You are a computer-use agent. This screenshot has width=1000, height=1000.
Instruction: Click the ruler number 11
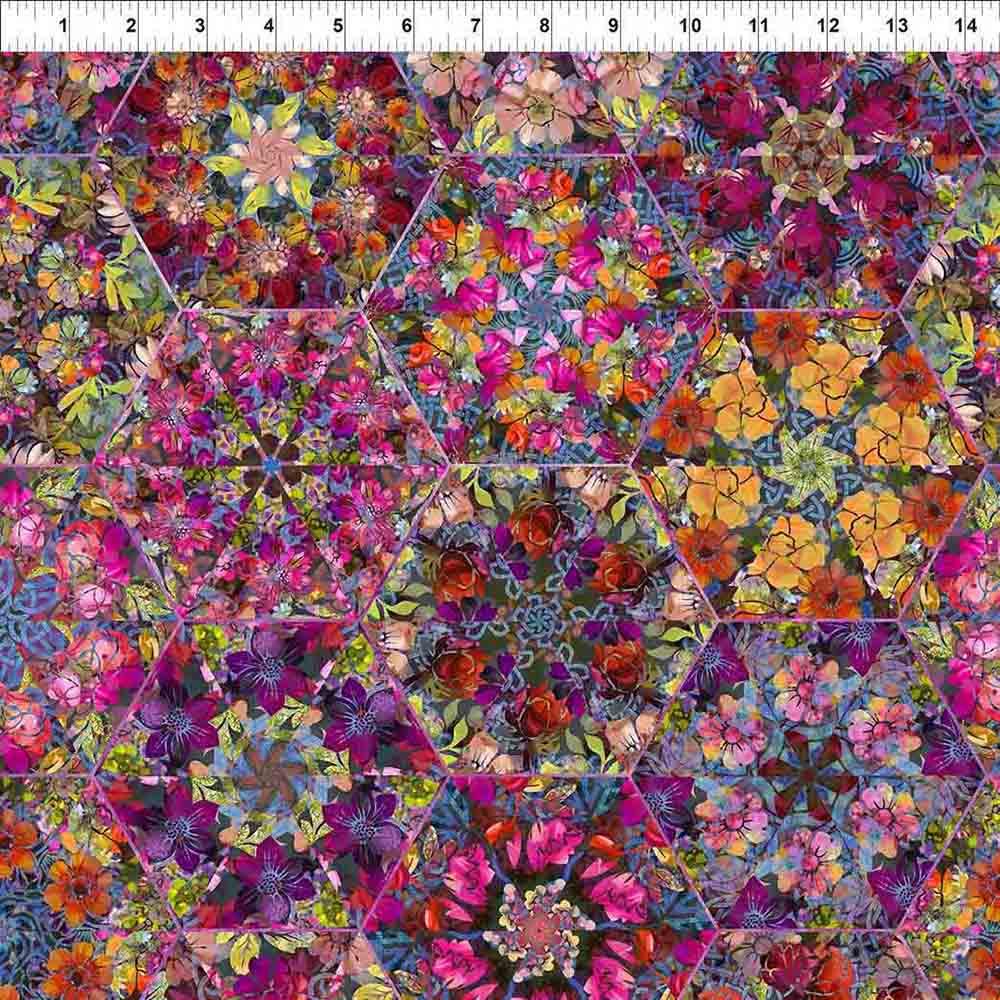pyautogui.click(x=758, y=26)
